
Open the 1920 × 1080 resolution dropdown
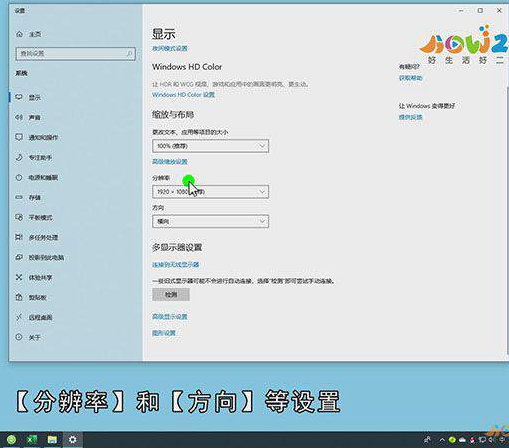(210, 192)
